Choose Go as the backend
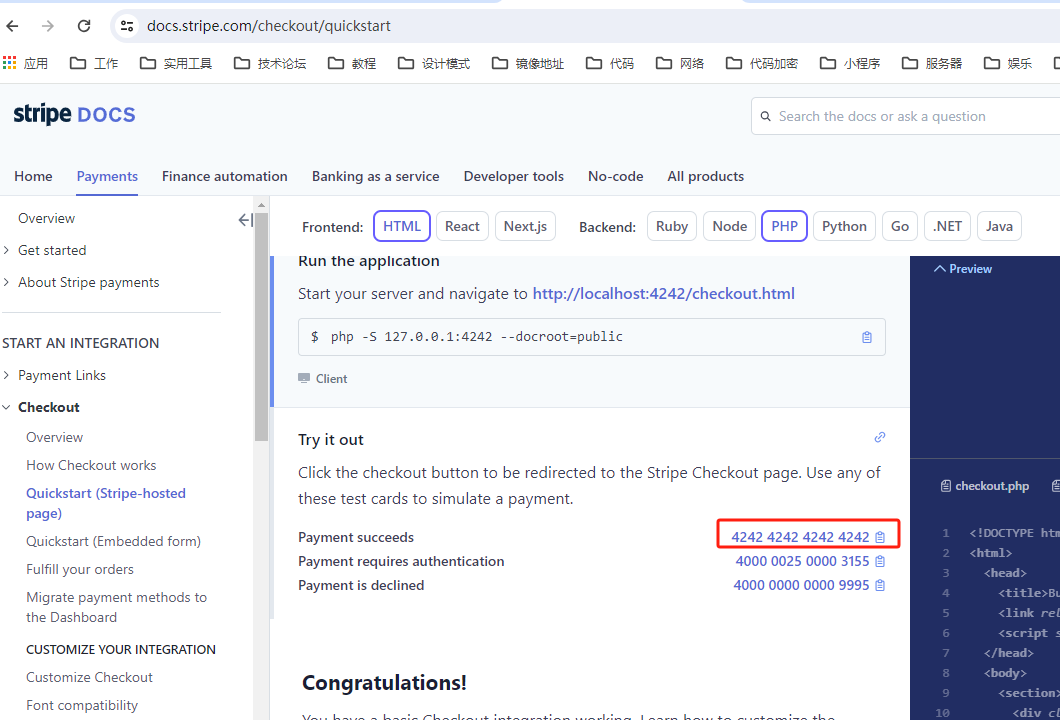The image size is (1060, 720). 899,226
